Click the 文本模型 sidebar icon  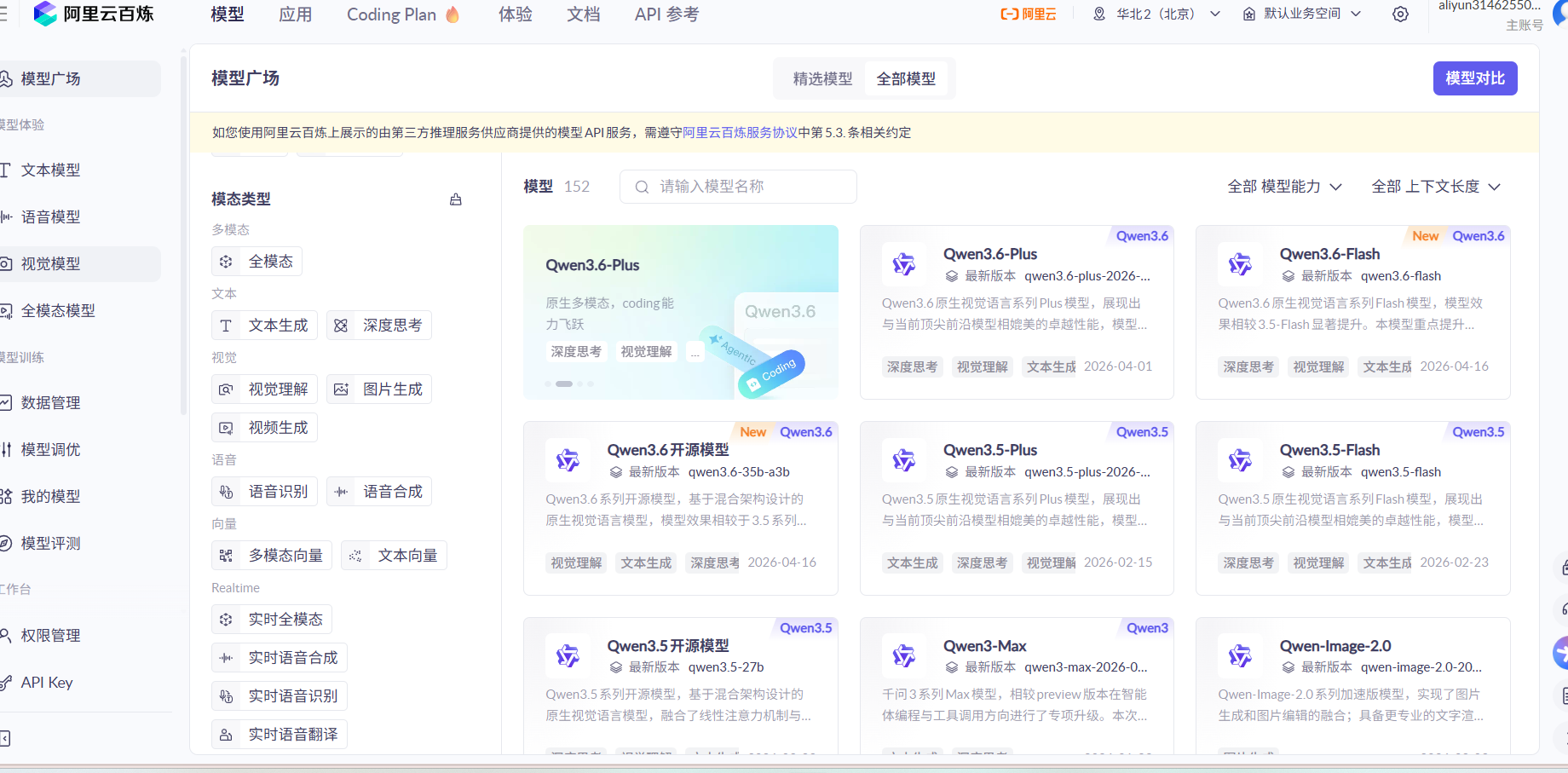point(5,170)
